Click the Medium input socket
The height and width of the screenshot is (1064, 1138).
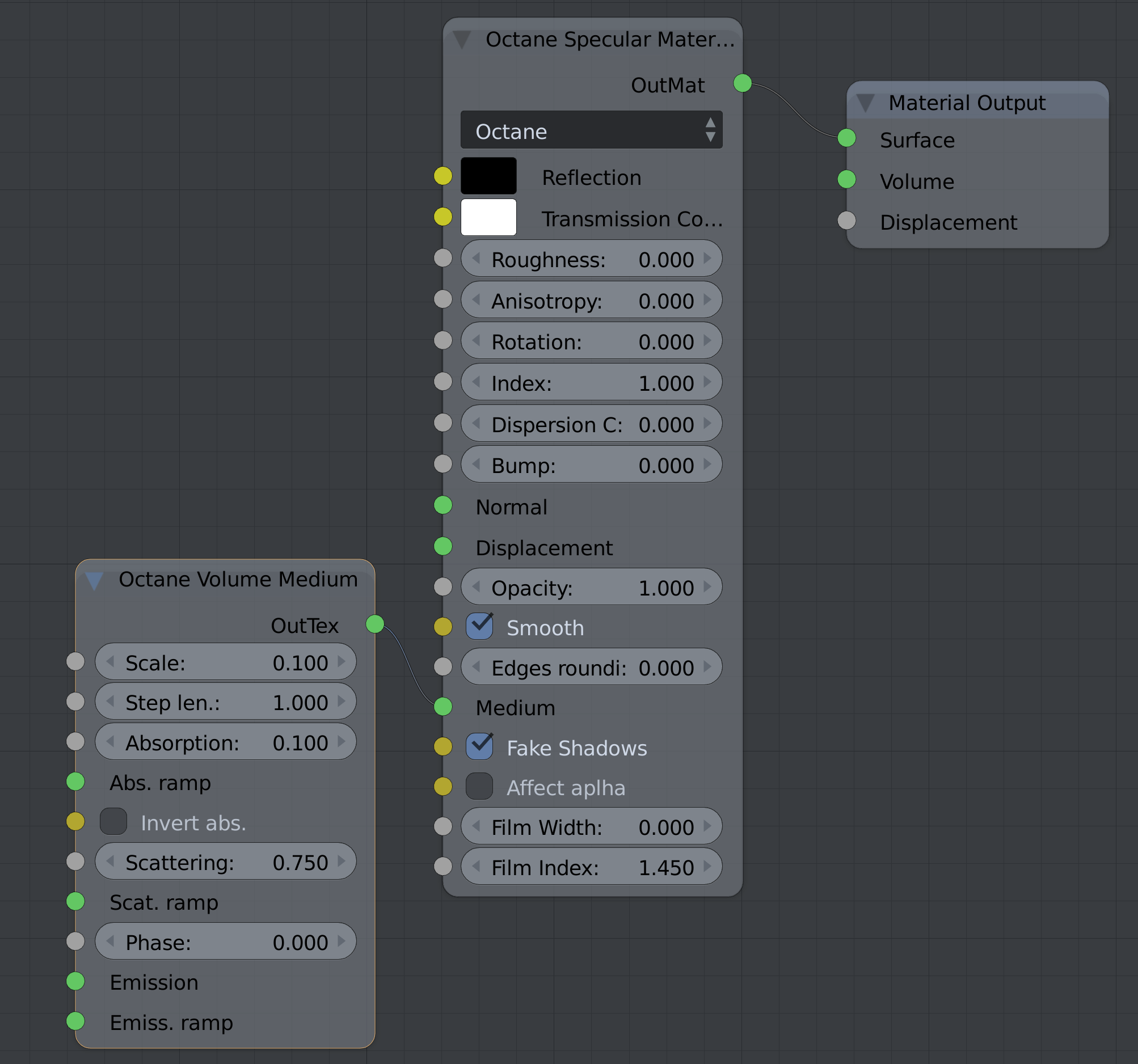pyautogui.click(x=443, y=707)
